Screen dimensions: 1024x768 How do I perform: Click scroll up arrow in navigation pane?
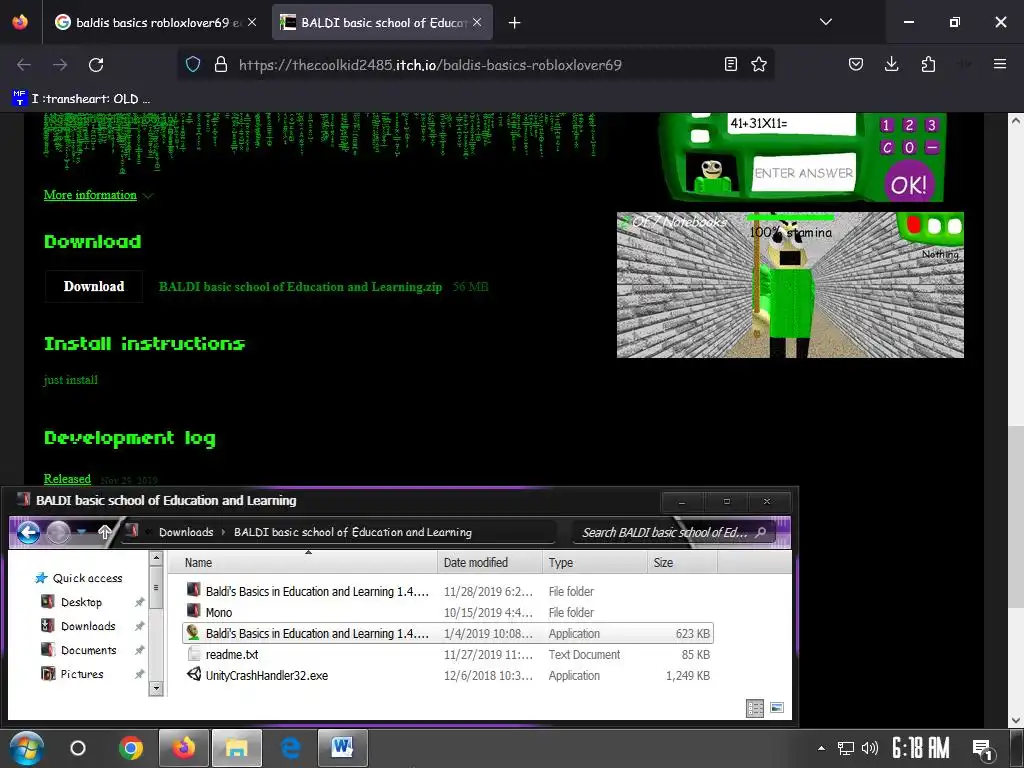pyautogui.click(x=156, y=558)
